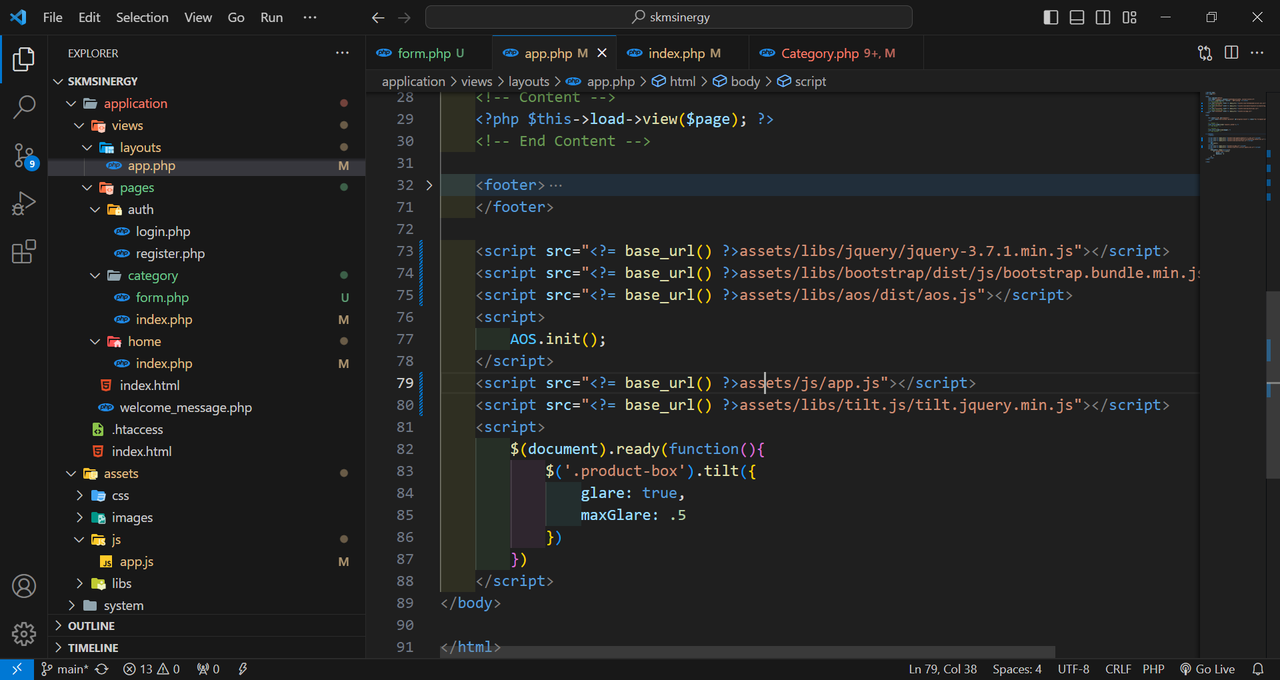This screenshot has width=1280, height=680.
Task: Open notifications bell in status bar
Action: (1259, 669)
